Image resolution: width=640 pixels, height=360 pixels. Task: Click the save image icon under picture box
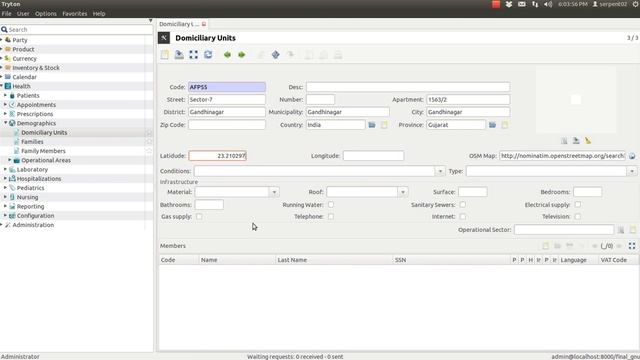click(576, 141)
